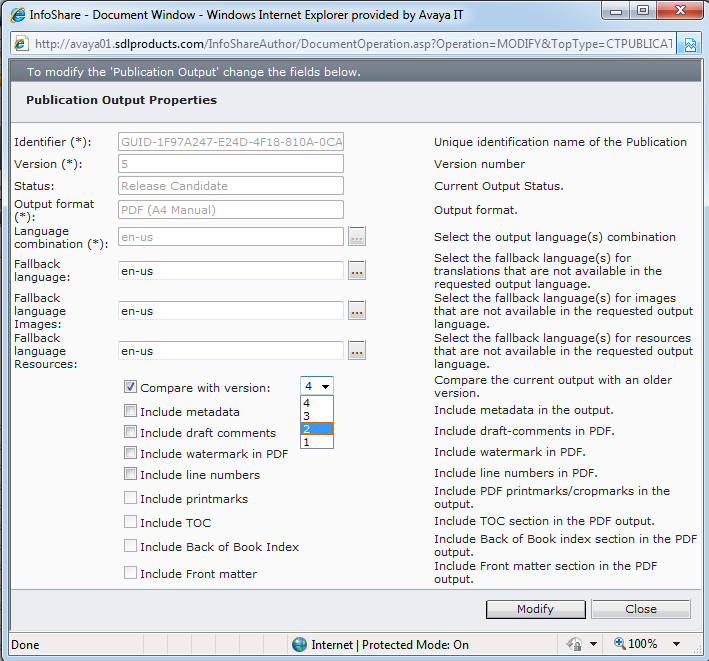Click the zoom magnifier icon showing 100%
This screenshot has height=661, width=709.
coord(619,643)
